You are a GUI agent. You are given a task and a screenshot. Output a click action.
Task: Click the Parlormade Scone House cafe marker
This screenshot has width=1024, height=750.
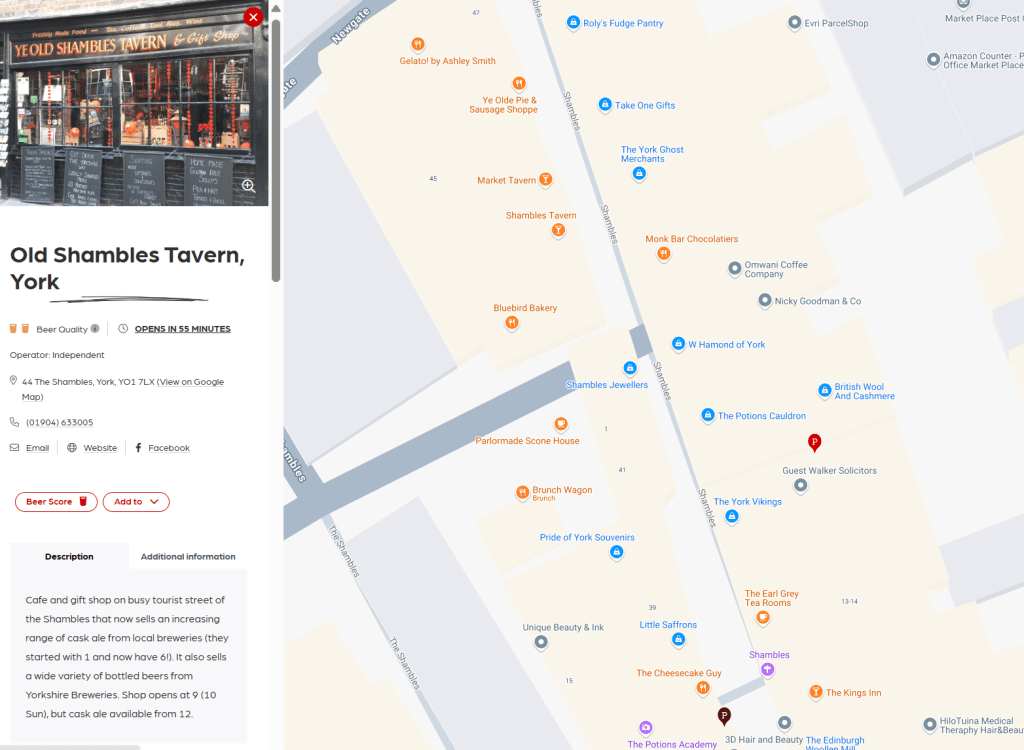point(561,424)
